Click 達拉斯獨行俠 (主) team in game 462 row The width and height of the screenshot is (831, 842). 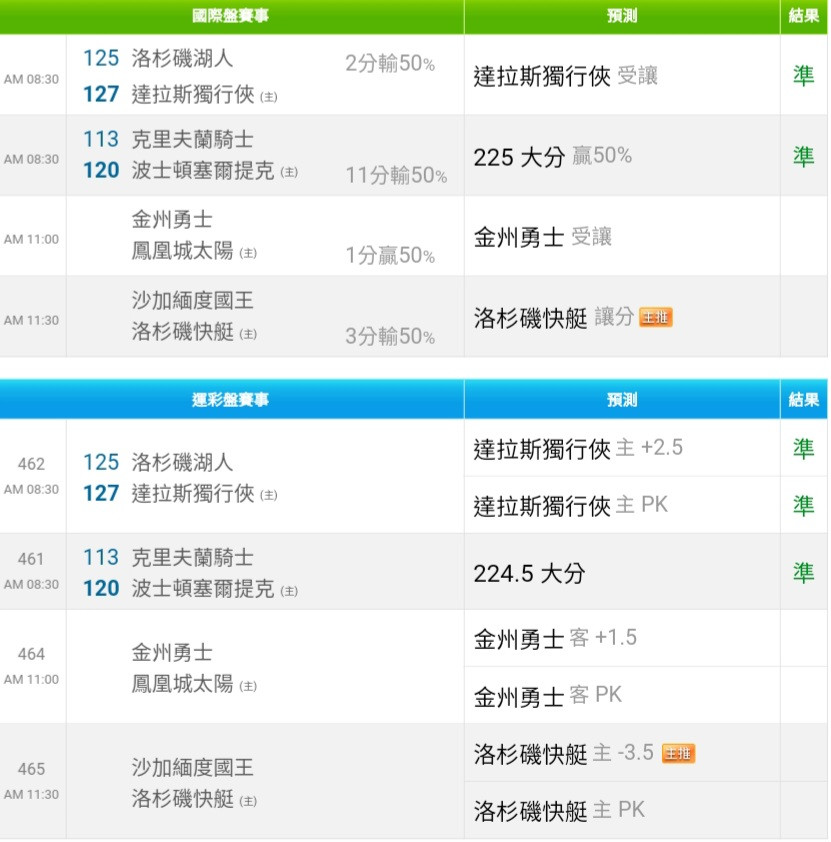tap(205, 493)
